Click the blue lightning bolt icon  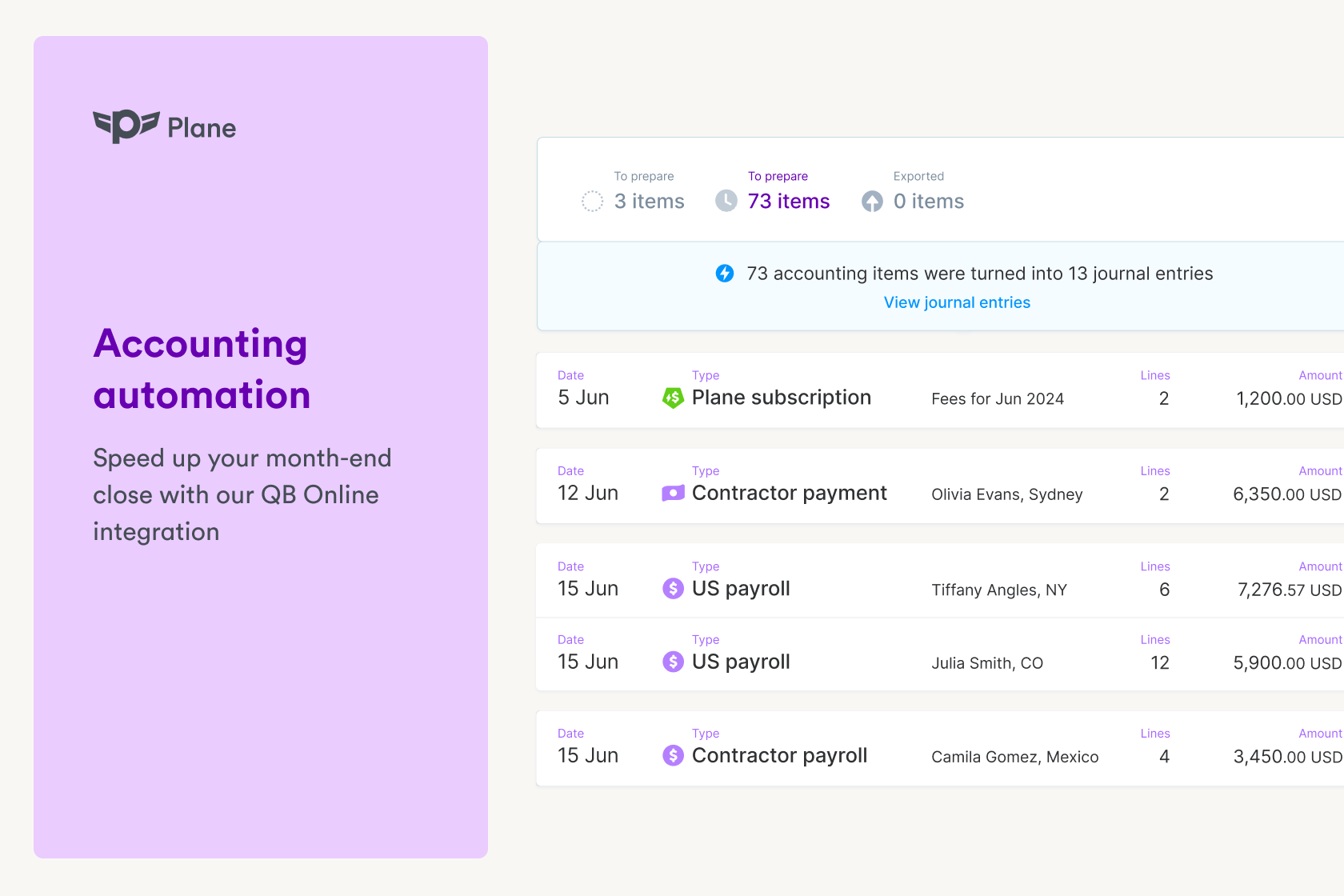pyautogui.click(x=725, y=274)
